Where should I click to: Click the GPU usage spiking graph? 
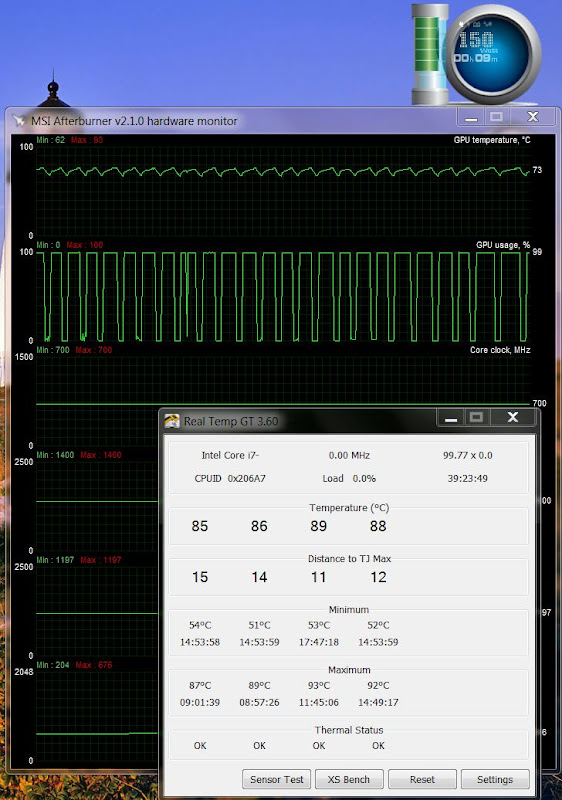283,296
